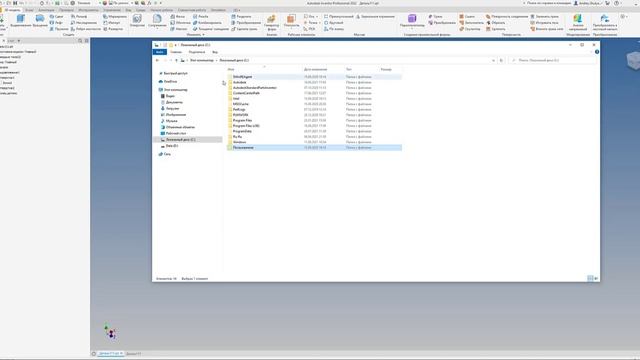640x360 pixels.
Task: Click the Деталь document tab at bottom
Action: [x=111, y=353]
